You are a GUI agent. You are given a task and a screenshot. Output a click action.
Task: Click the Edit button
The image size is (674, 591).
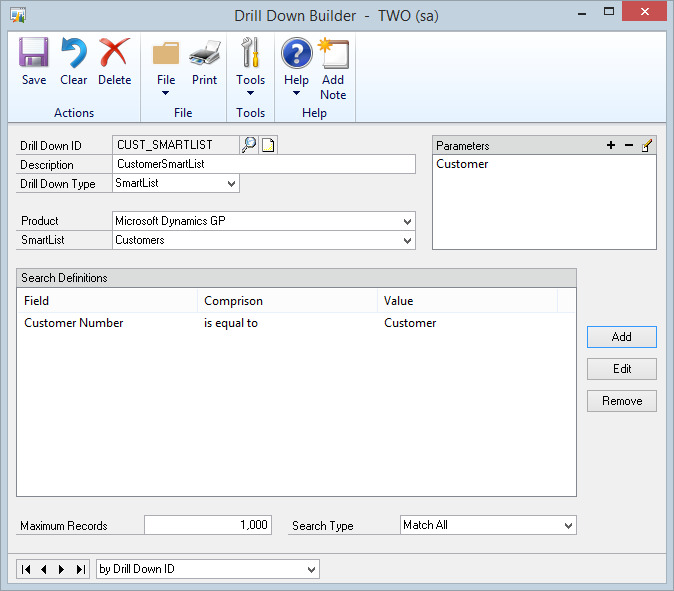[x=622, y=369]
